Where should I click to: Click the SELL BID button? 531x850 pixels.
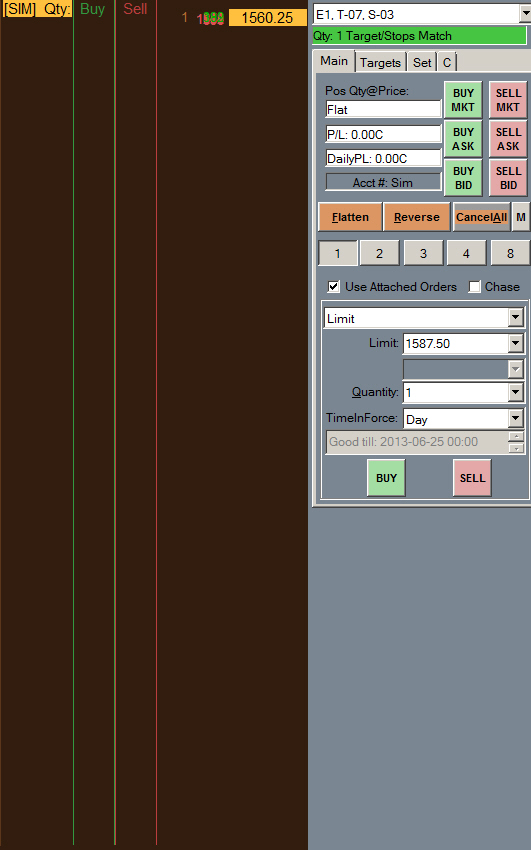pos(508,178)
